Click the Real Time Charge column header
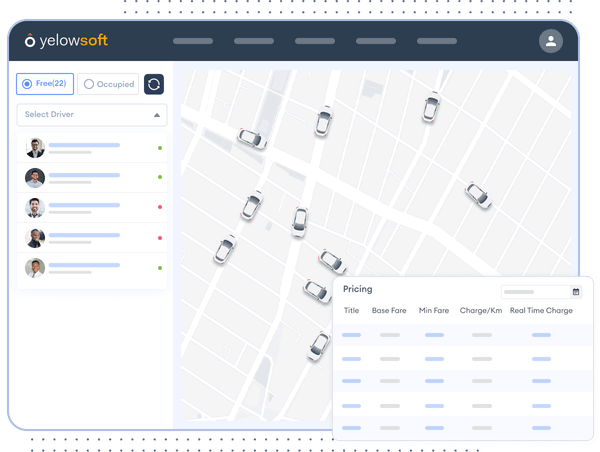The image size is (600, 452). 541,311
